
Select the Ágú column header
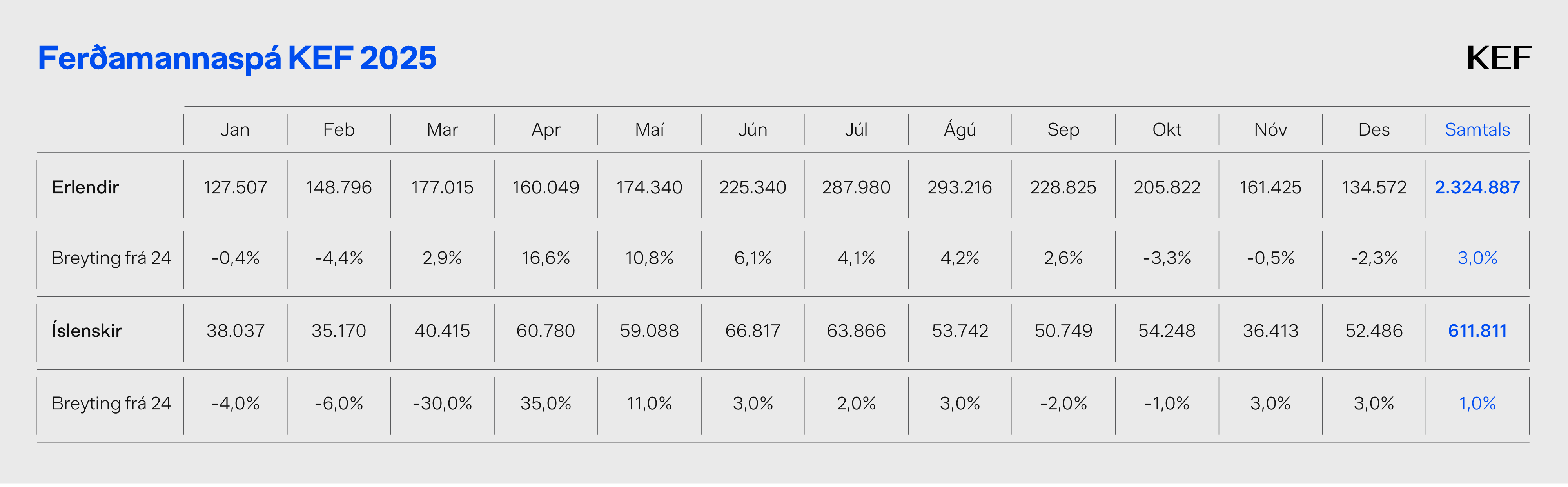tap(959, 130)
